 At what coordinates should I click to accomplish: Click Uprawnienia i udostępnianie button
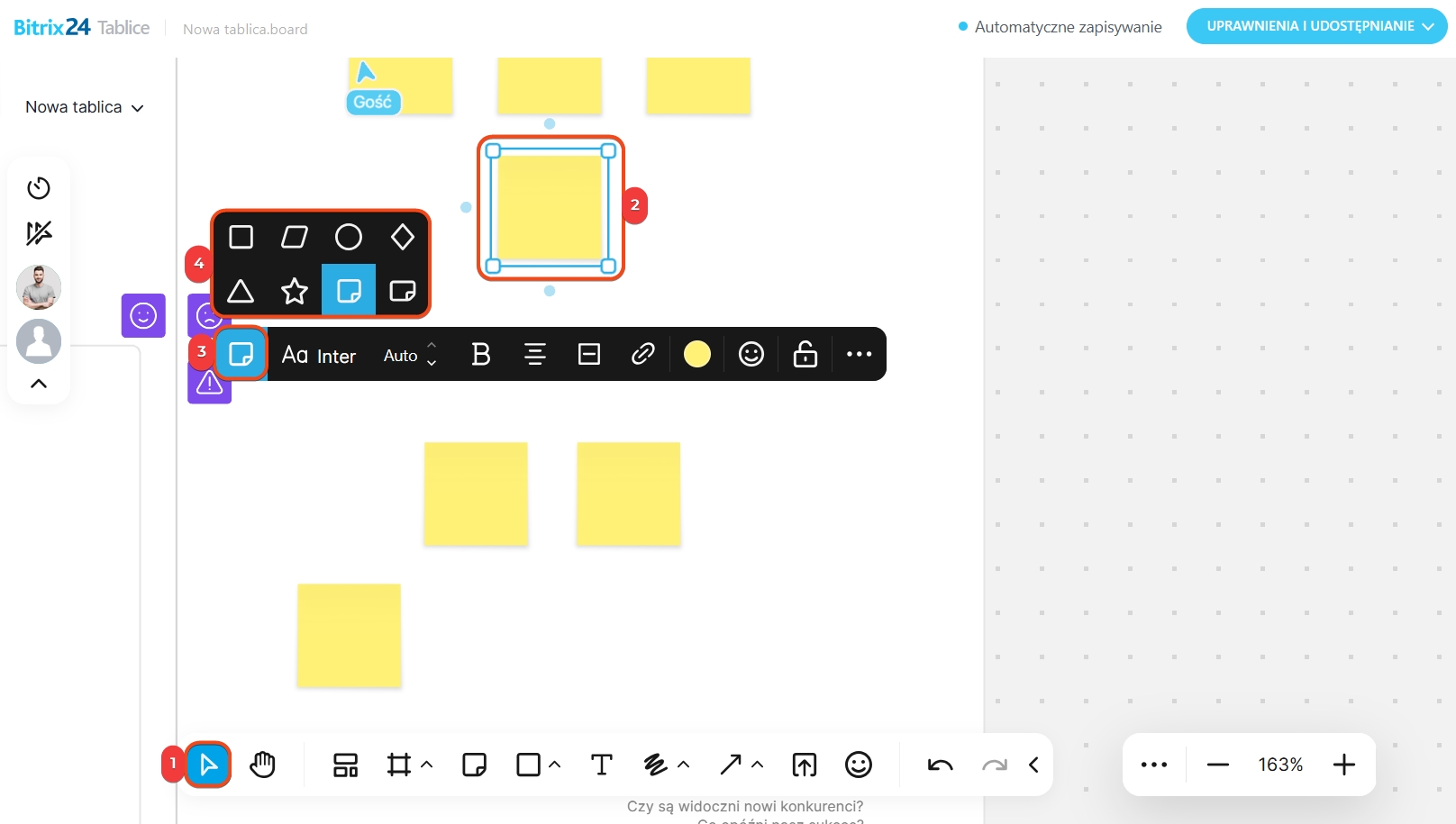point(1316,26)
